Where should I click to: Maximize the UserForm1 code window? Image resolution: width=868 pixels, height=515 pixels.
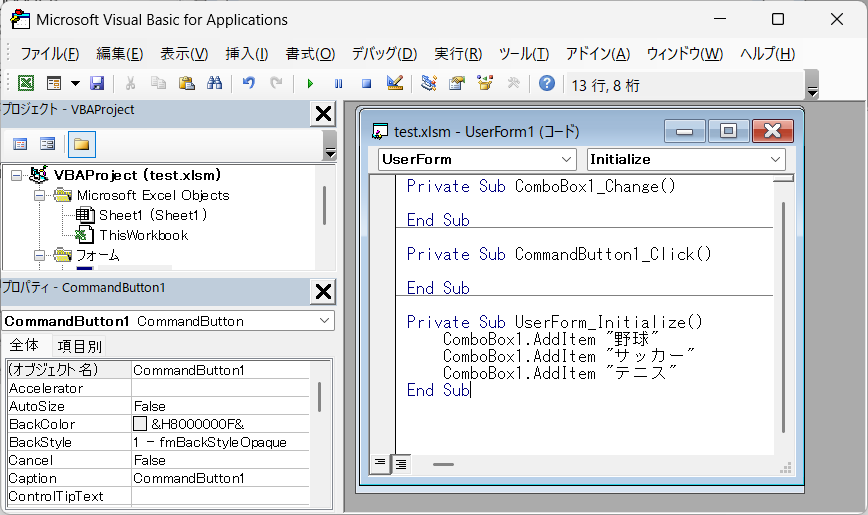728,131
